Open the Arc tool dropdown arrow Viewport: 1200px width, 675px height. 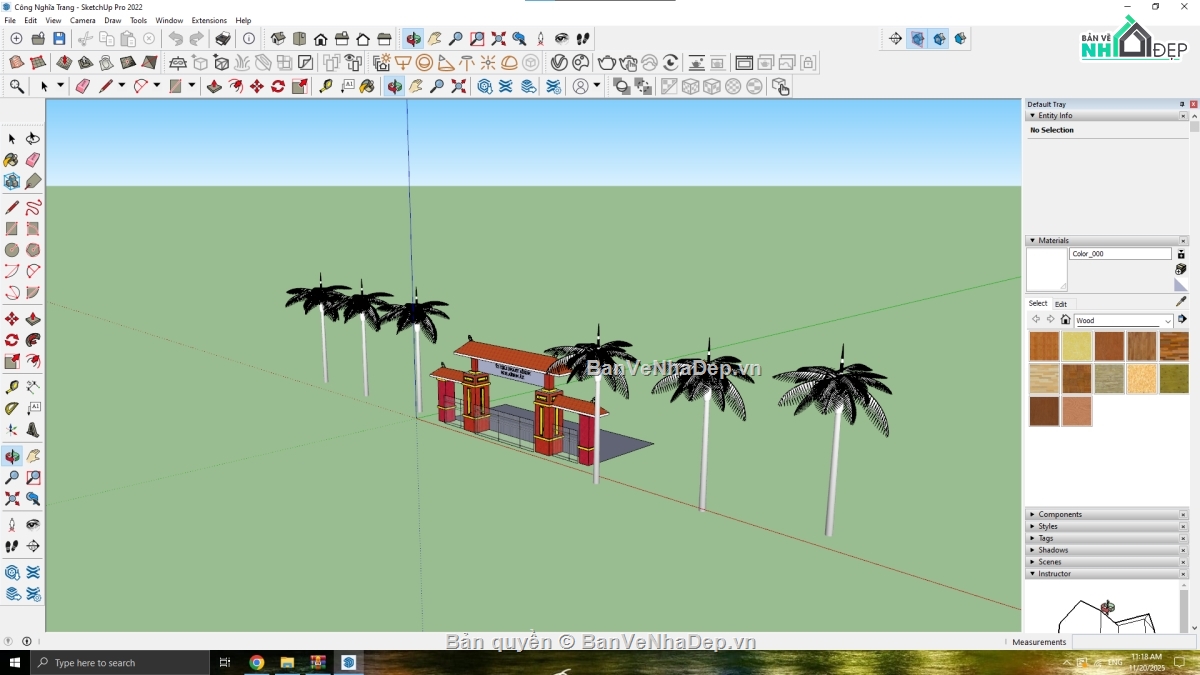(x=156, y=87)
